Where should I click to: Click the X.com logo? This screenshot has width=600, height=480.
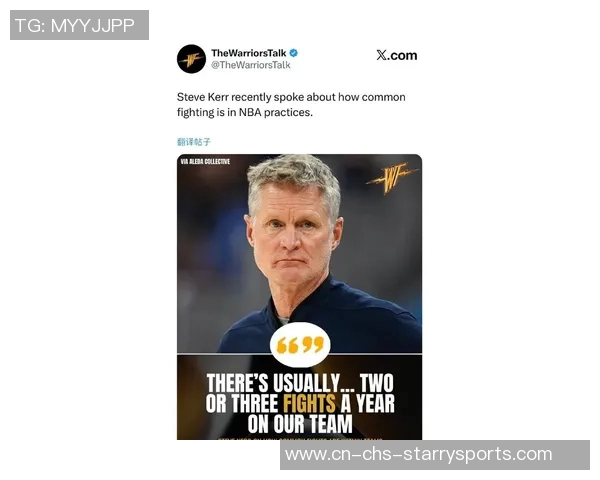point(396,55)
